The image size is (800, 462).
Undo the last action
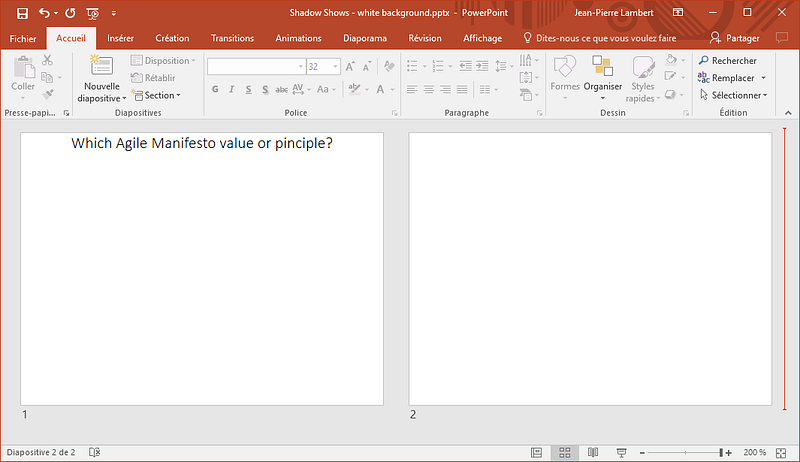pyautogui.click(x=44, y=13)
